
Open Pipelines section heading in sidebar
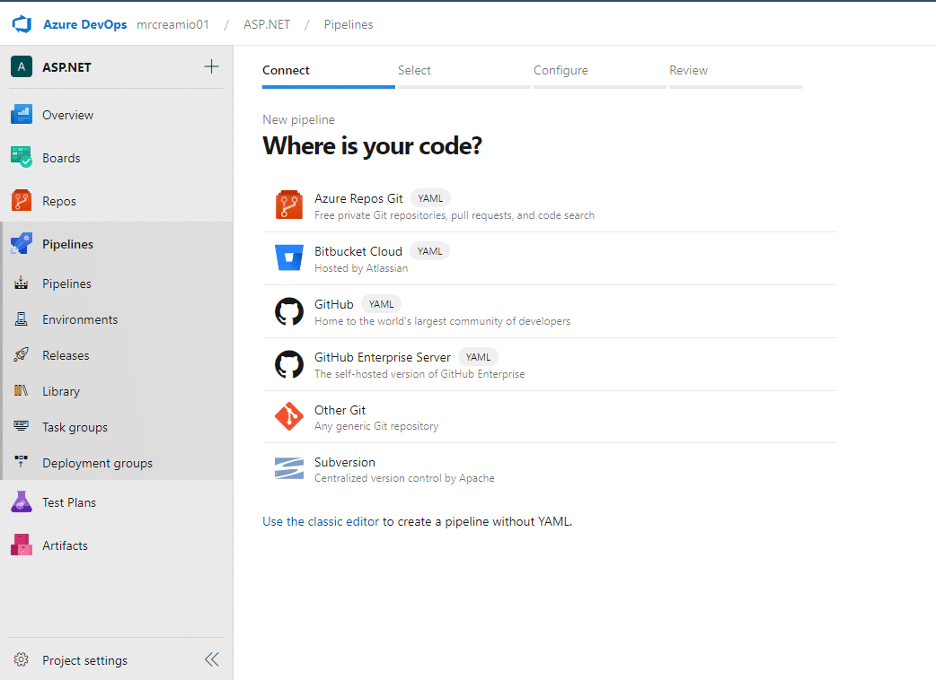click(x=116, y=244)
